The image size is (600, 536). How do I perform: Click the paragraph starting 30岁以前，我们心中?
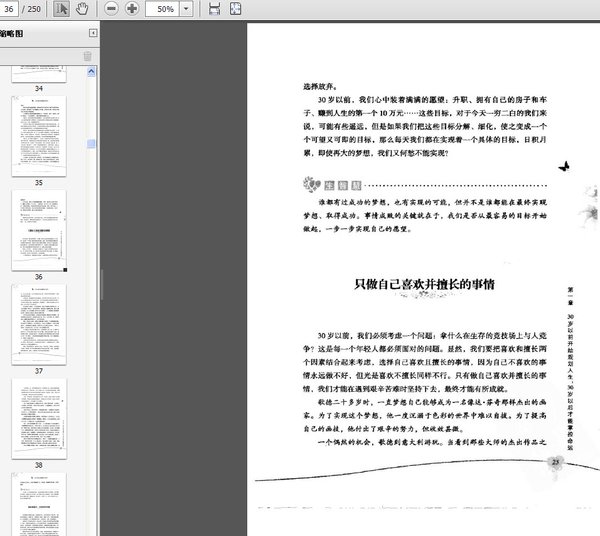pyautogui.click(x=425, y=126)
